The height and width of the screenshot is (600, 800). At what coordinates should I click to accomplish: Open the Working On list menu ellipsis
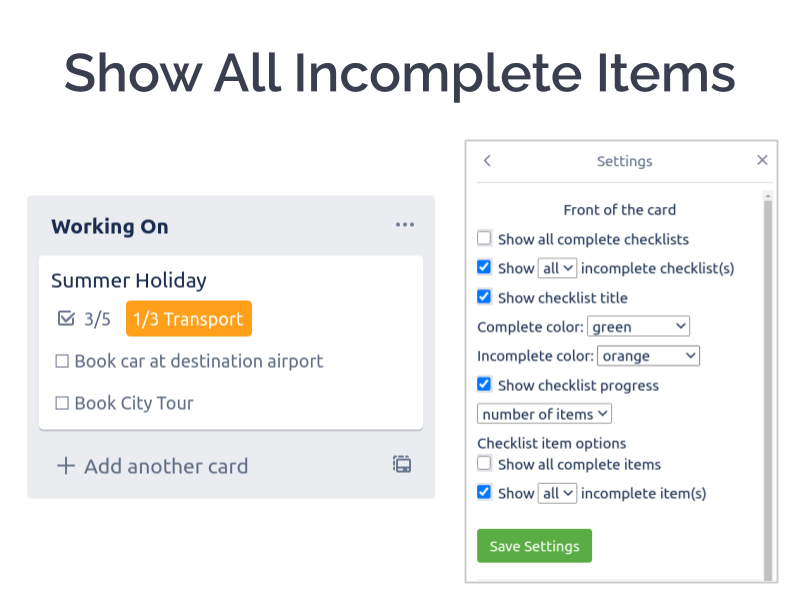pos(405,224)
